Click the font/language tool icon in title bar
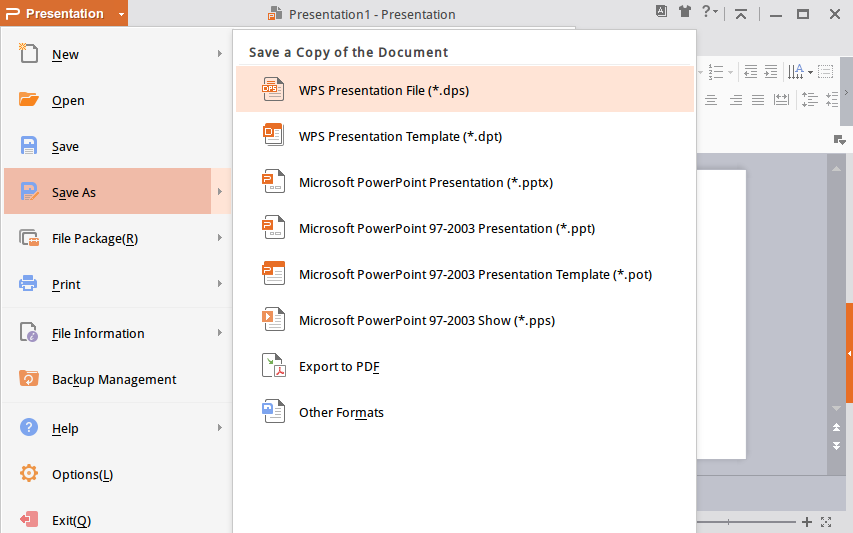 [x=661, y=11]
